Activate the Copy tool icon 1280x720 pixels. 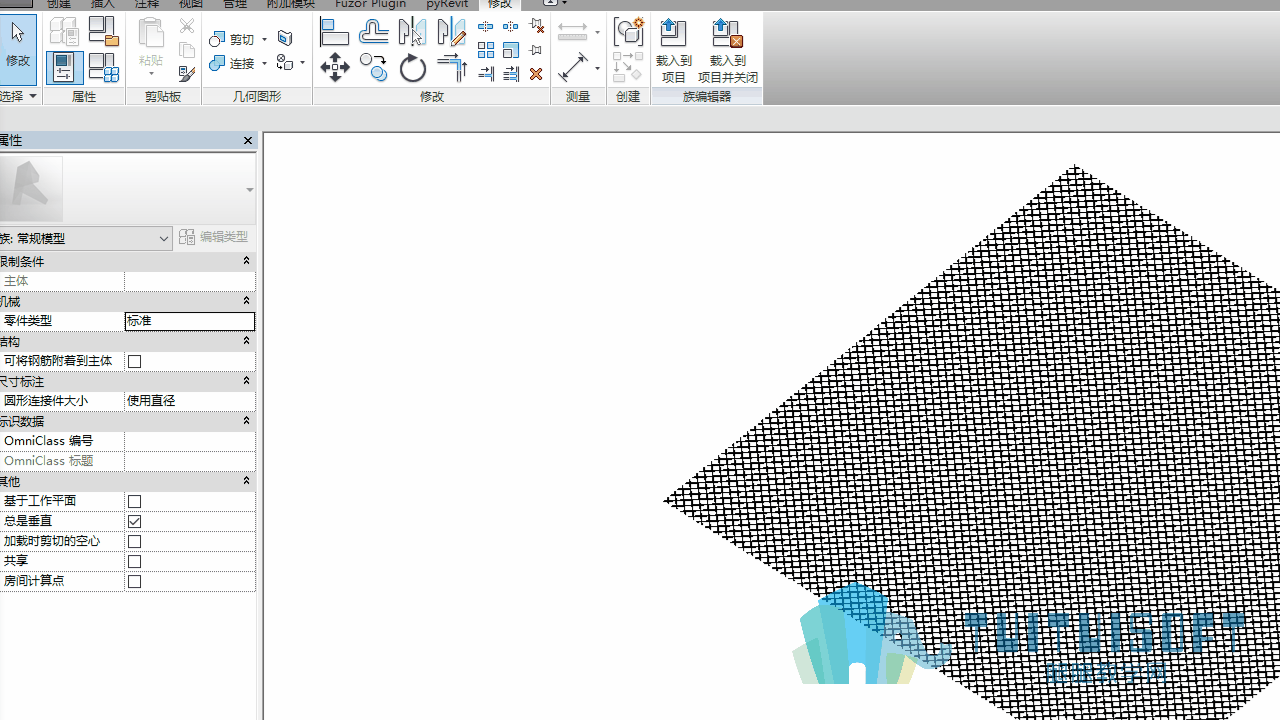tap(373, 68)
